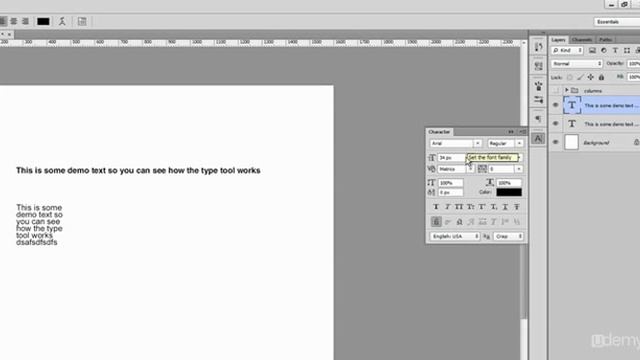The width and height of the screenshot is (640, 360).
Task: Click the Character panel color swatch
Action: click(509, 192)
